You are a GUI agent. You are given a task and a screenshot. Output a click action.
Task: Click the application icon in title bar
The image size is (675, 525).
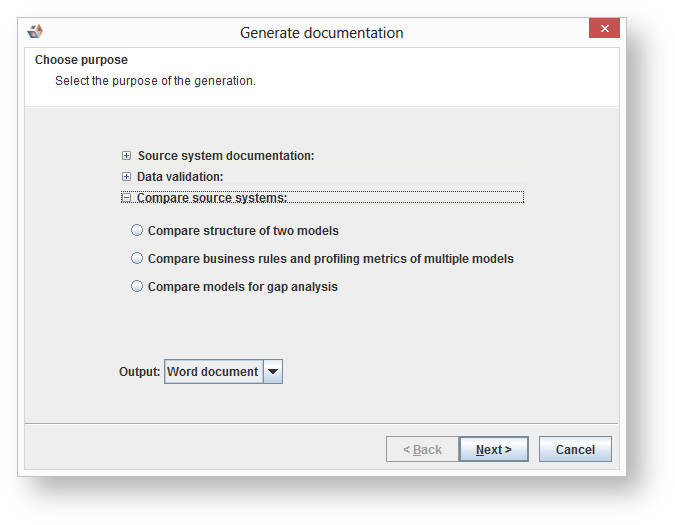35,32
